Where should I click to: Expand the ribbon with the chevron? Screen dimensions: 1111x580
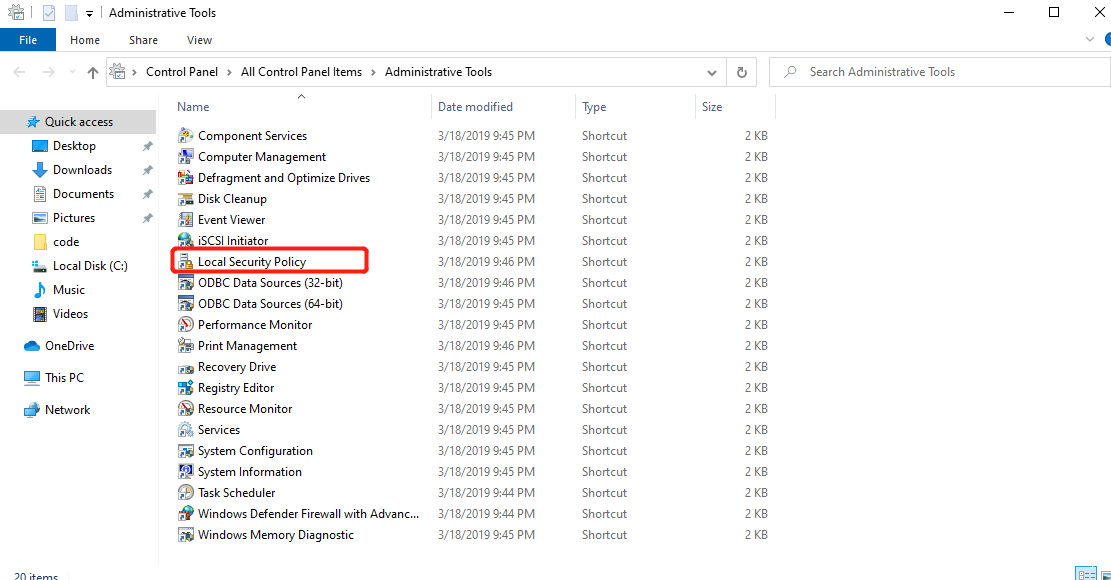(1090, 40)
